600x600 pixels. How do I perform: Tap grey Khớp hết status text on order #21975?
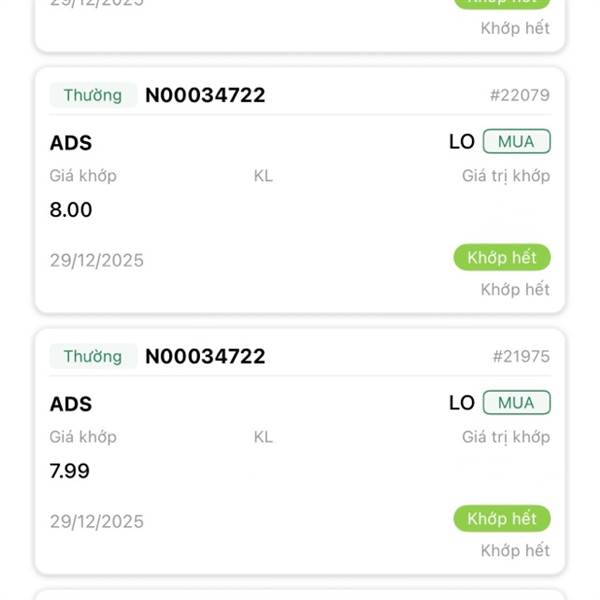[515, 551]
